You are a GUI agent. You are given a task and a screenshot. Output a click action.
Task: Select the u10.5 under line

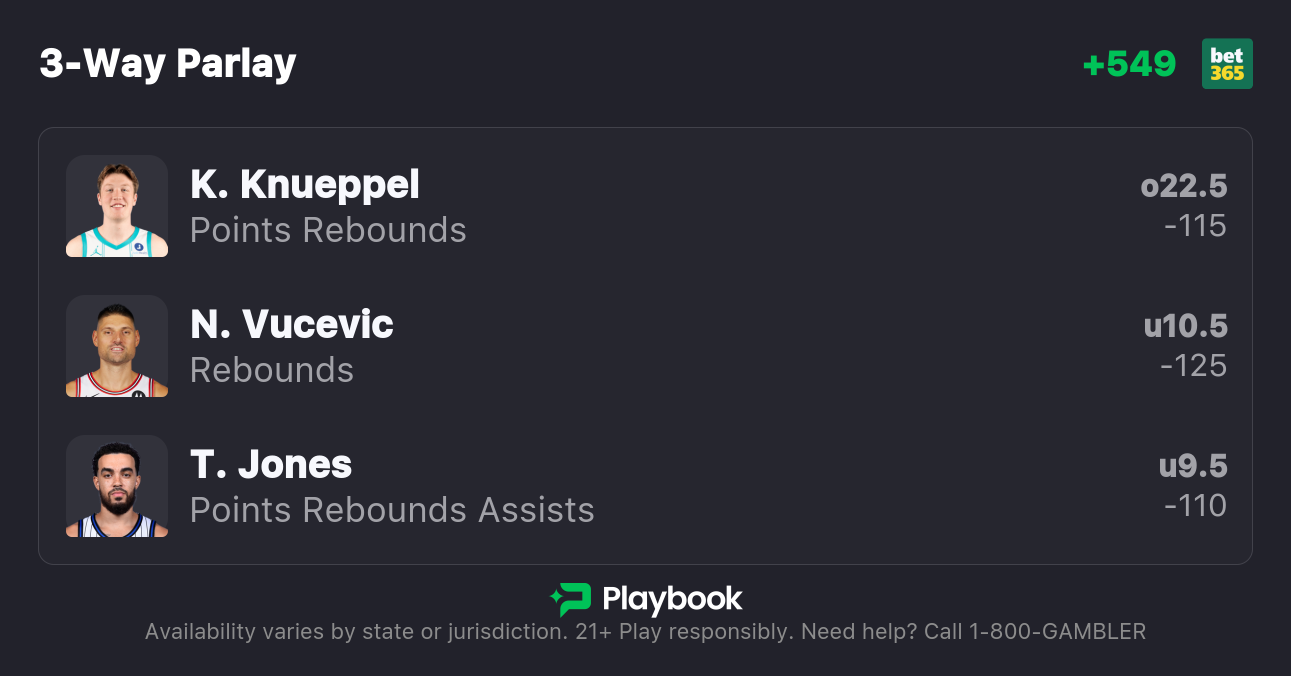click(x=1185, y=326)
